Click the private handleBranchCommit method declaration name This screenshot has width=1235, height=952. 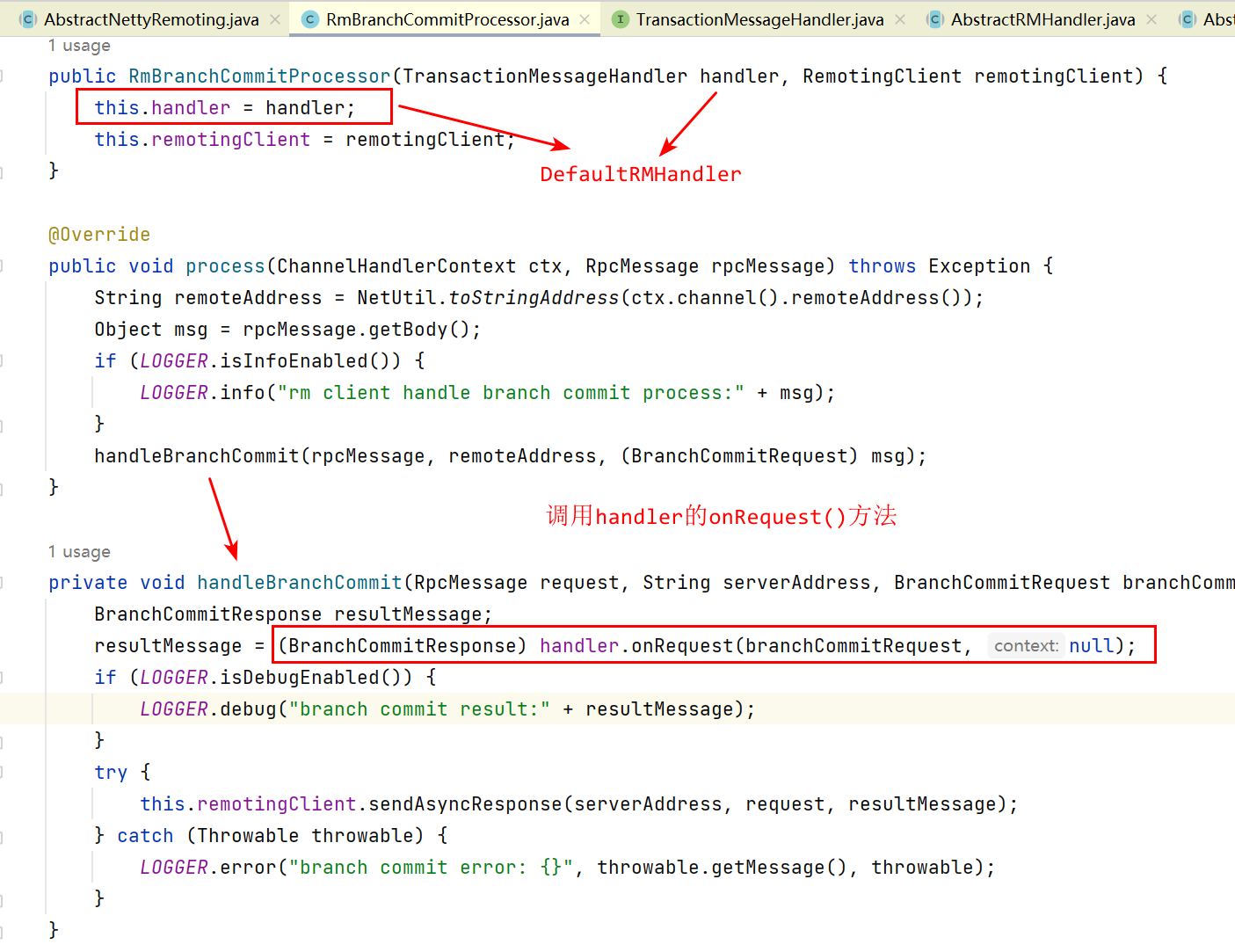point(300,583)
